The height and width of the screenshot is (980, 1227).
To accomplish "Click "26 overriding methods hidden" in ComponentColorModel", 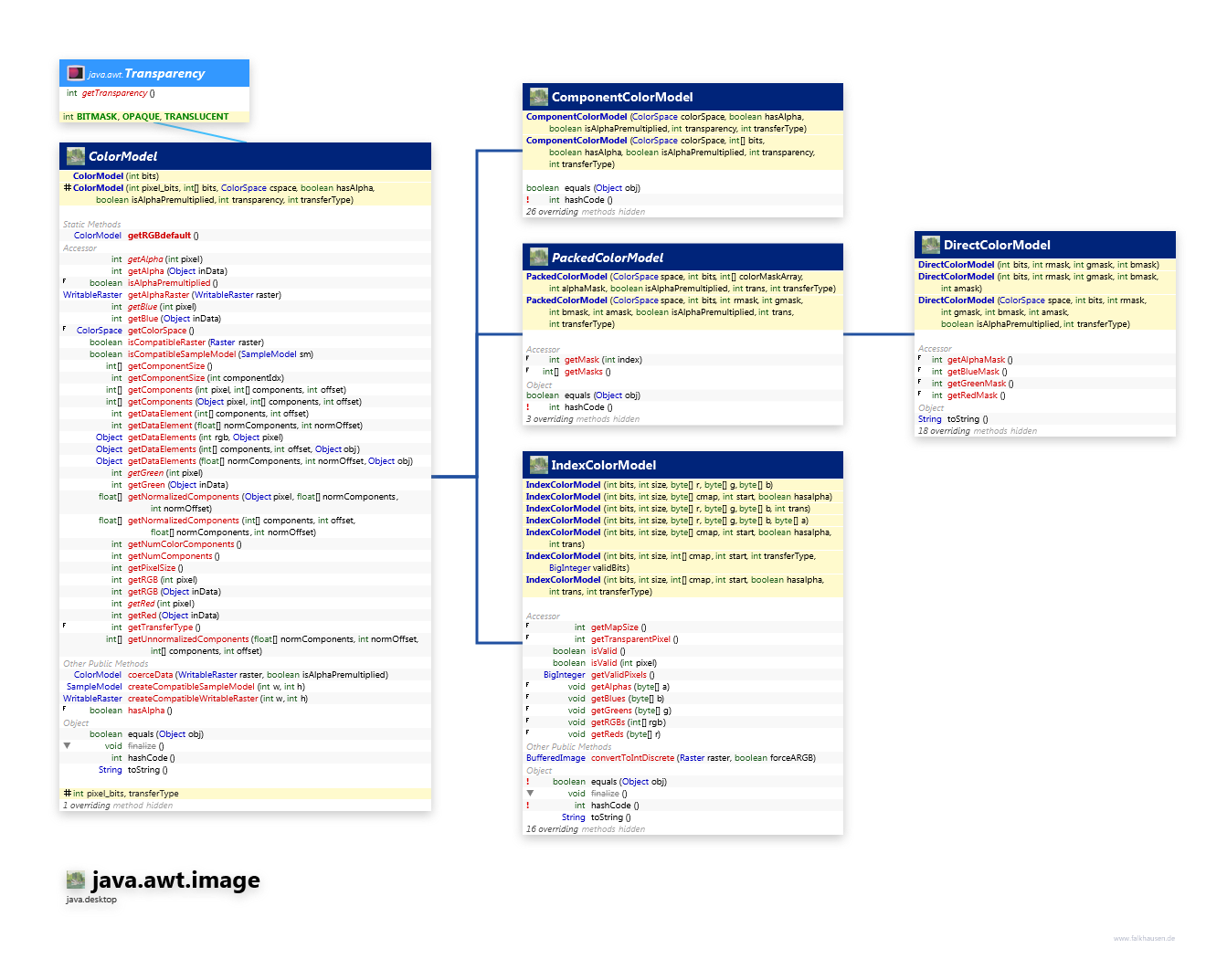I will click(x=585, y=212).
